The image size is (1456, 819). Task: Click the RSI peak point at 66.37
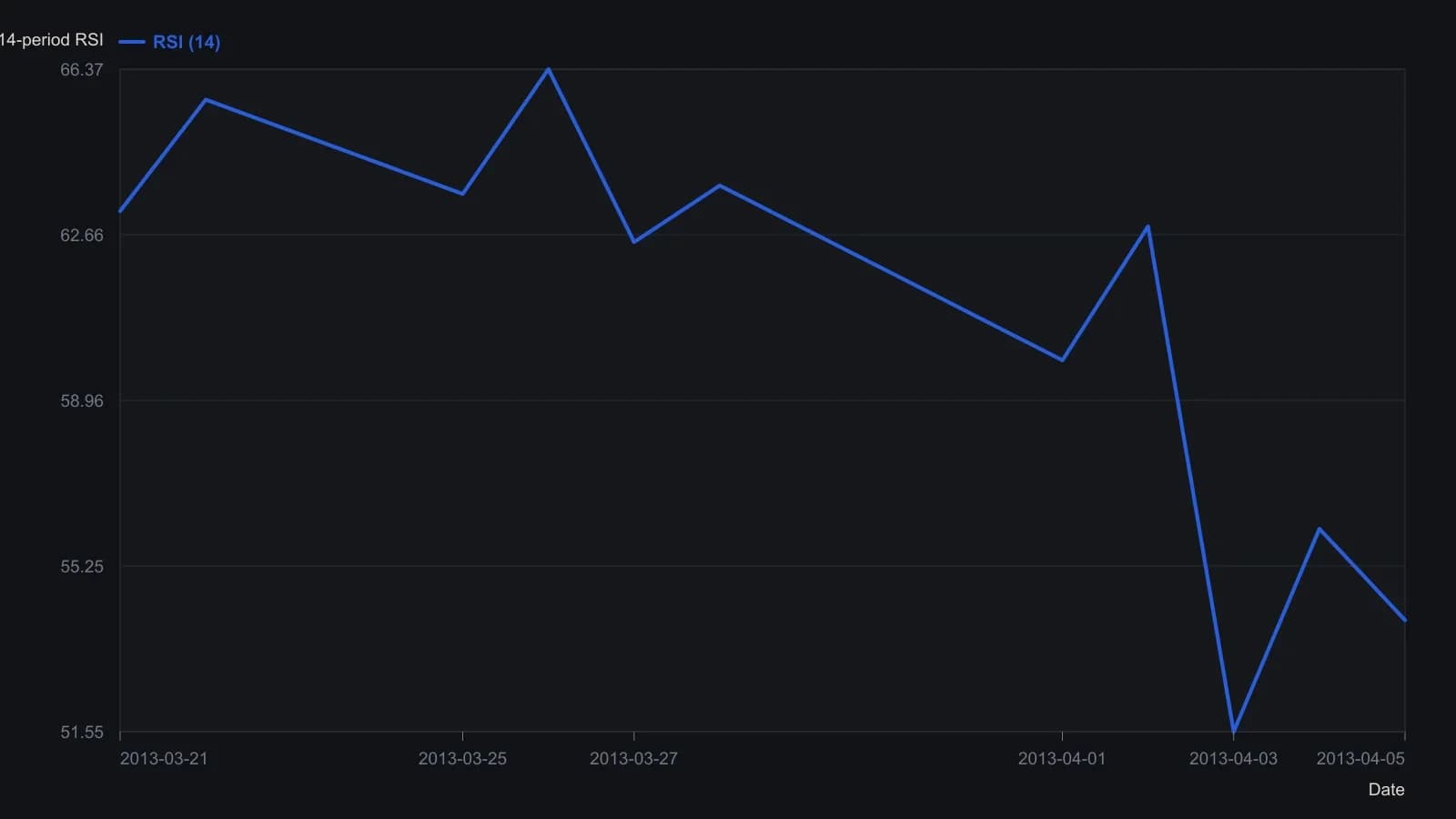[x=548, y=69]
